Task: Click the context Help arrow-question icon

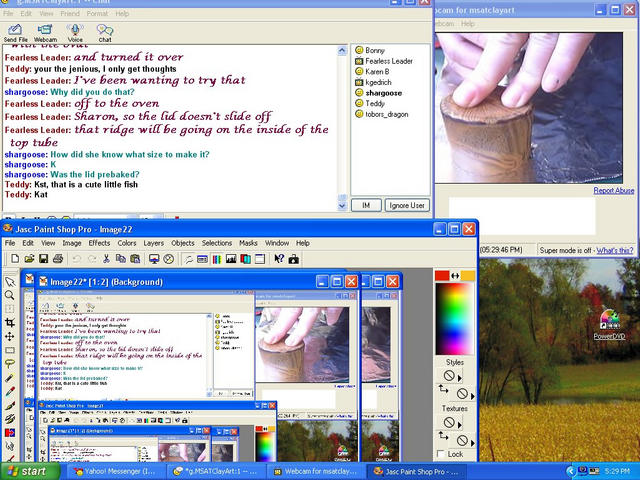Action: coord(279,259)
